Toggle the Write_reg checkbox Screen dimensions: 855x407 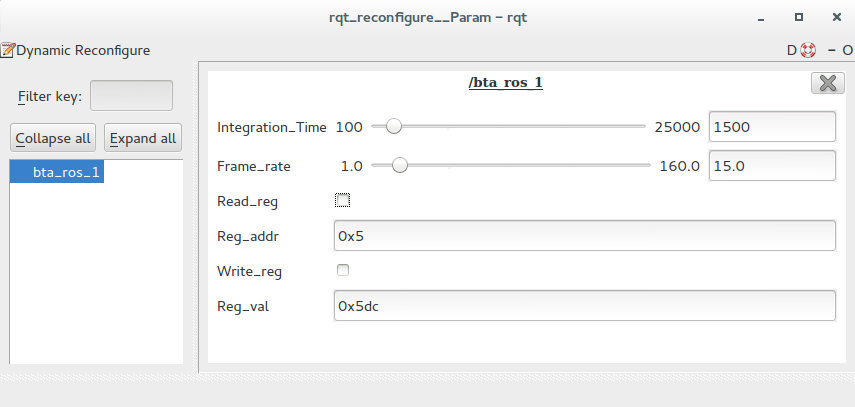point(343,270)
